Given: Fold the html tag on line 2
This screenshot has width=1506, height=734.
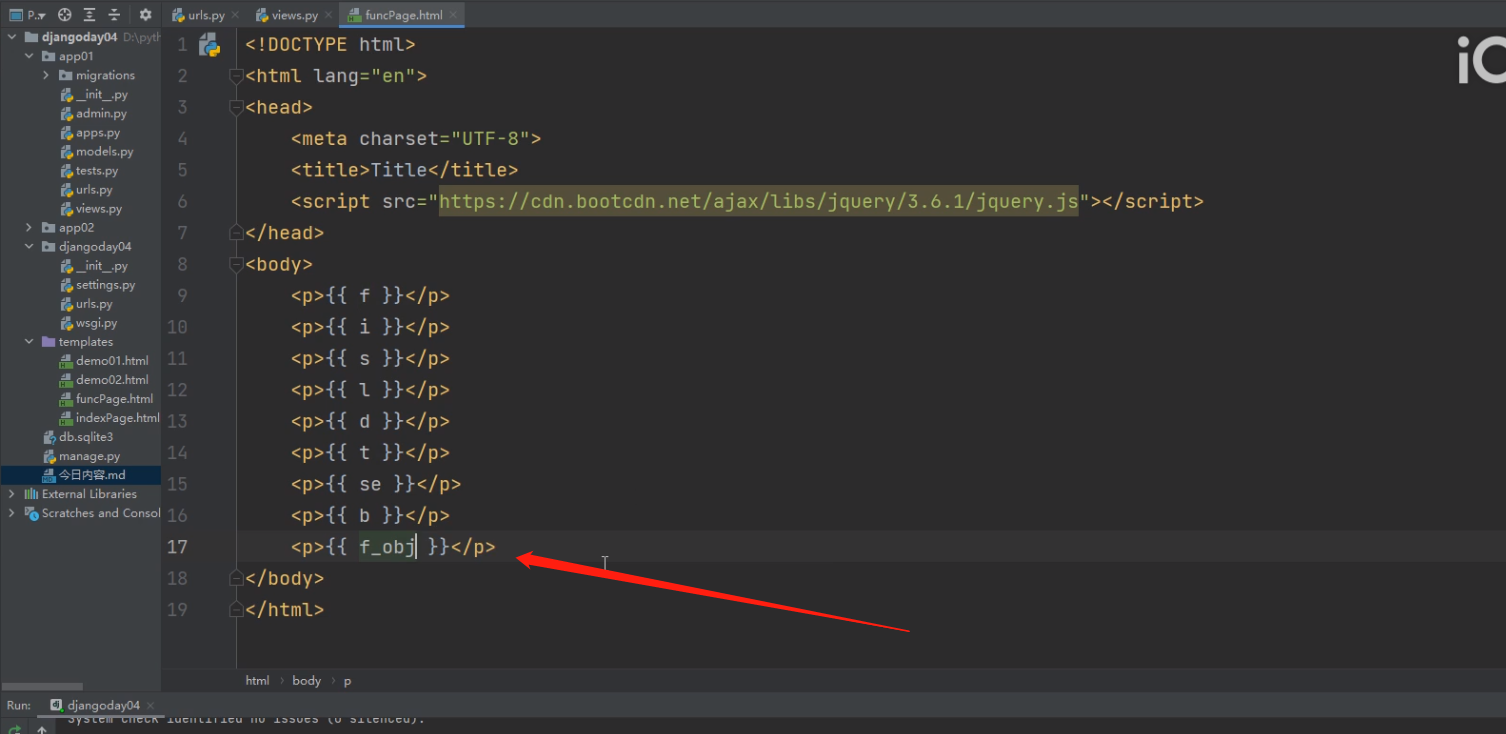Looking at the screenshot, I should pos(236,76).
